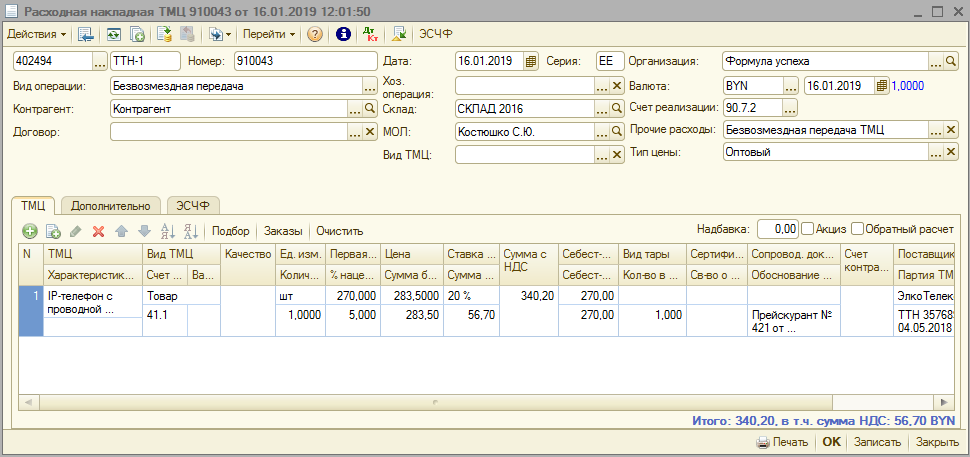Click the Записать button
970x457 pixels.
878,442
